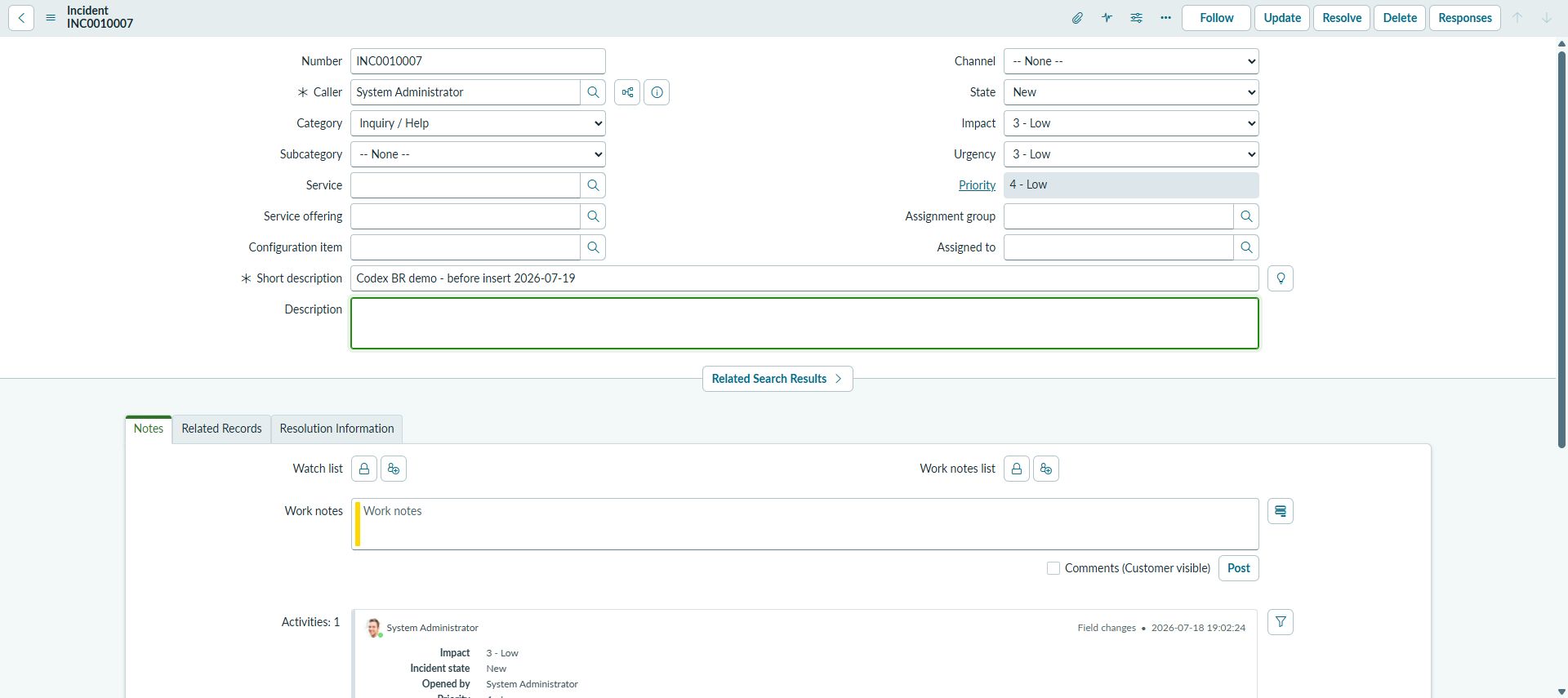This screenshot has width=1568, height=698.
Task: Look up Assigned to magnifier icon
Action: click(1246, 247)
